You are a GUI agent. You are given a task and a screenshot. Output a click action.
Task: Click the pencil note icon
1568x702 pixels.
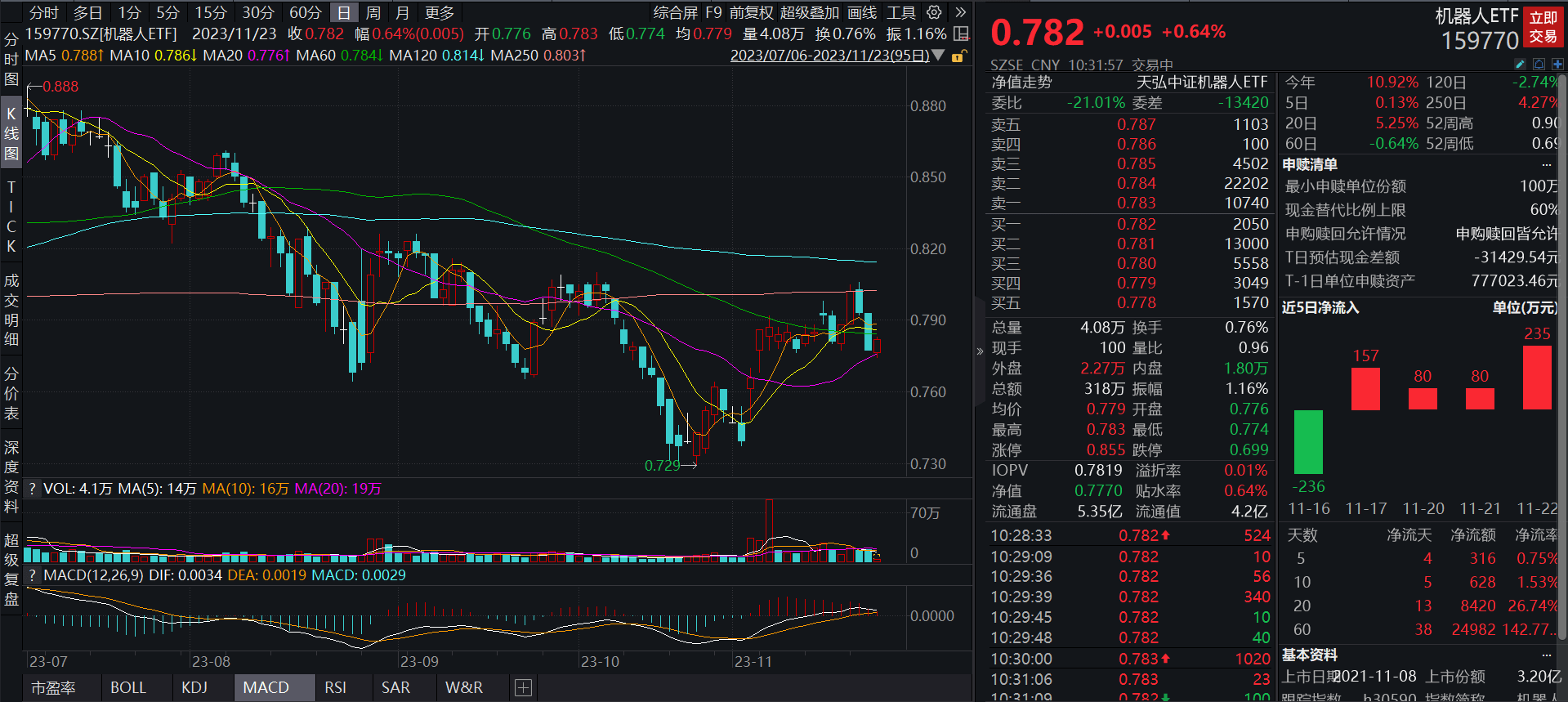[x=1520, y=64]
